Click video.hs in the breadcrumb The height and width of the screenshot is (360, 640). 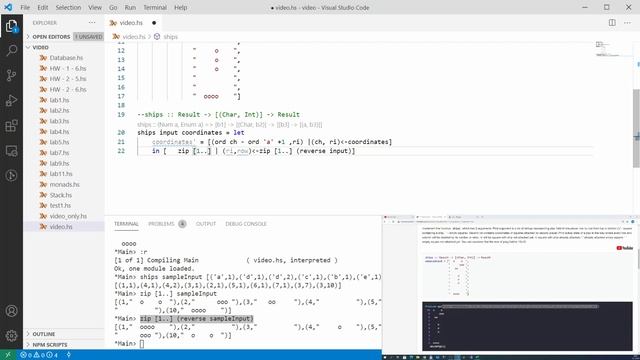134,37
